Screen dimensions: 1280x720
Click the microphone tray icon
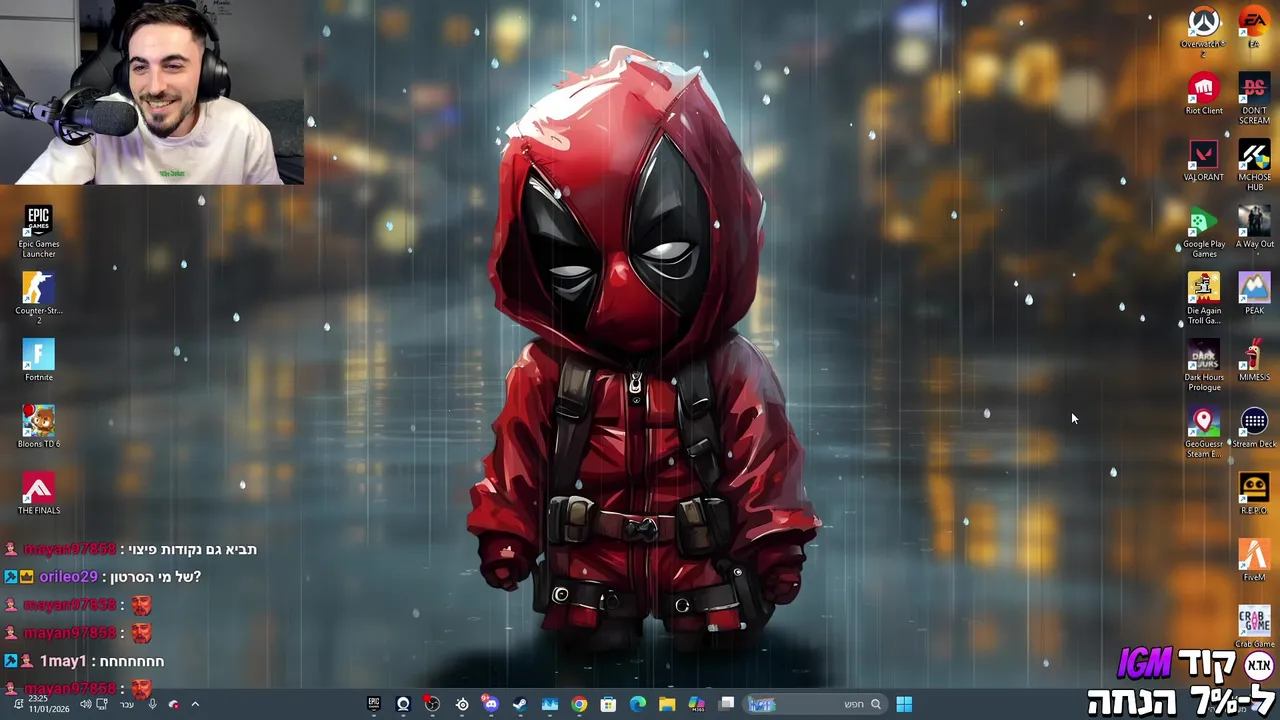pos(152,704)
